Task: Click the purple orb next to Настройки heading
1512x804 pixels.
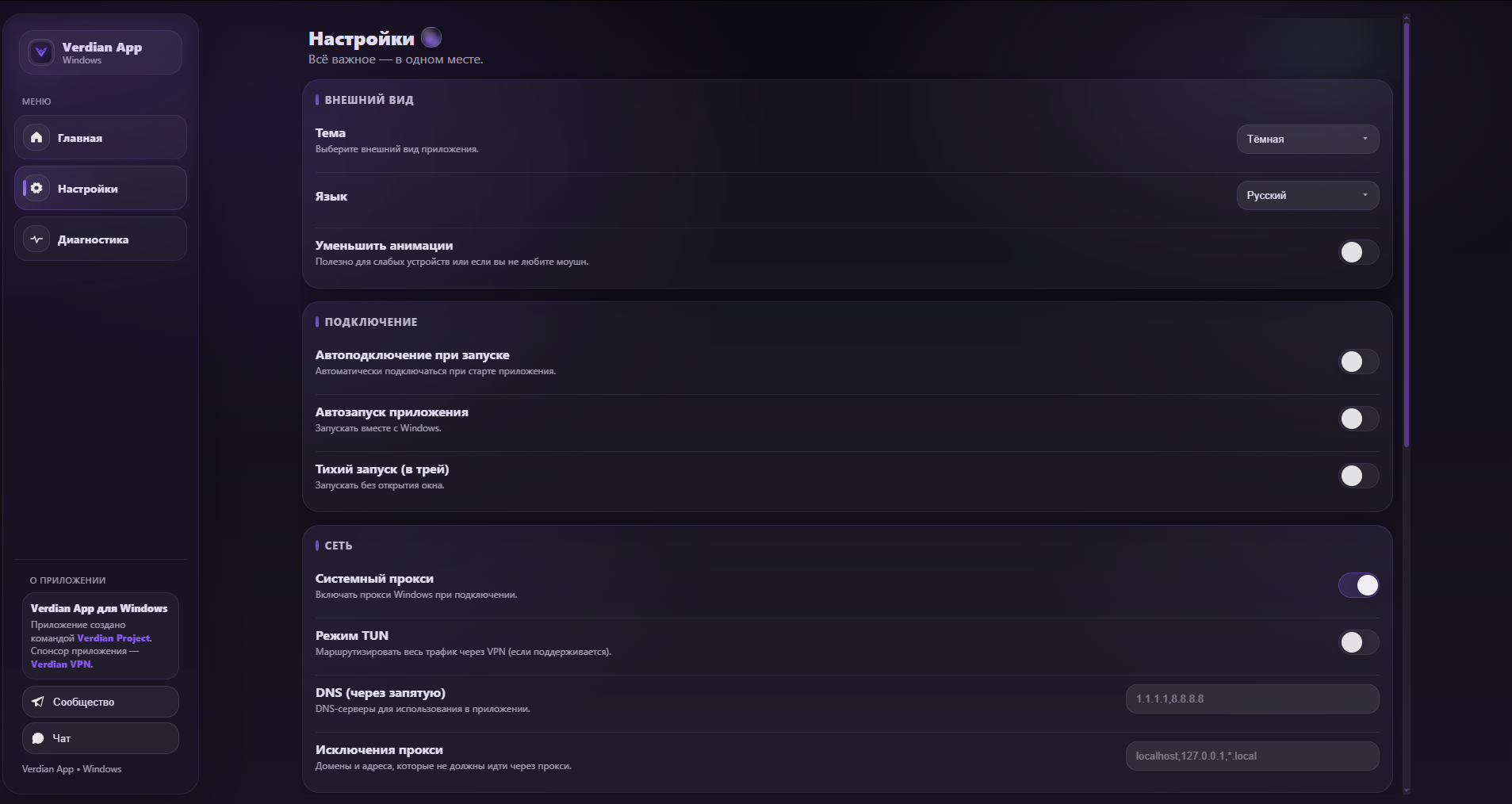Action: pos(431,37)
